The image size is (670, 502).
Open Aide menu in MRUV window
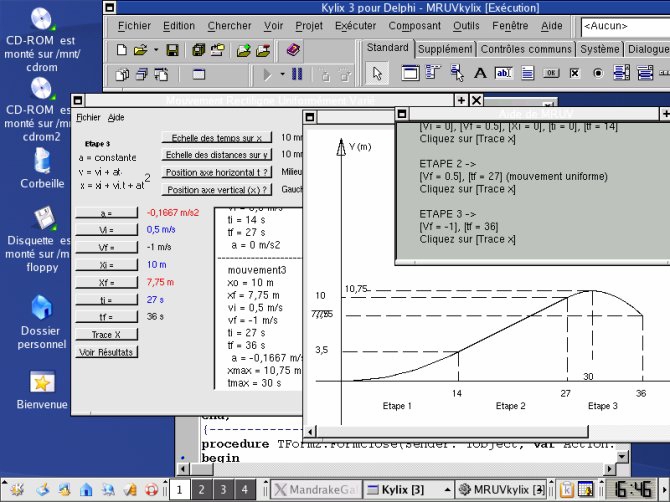tap(116, 117)
